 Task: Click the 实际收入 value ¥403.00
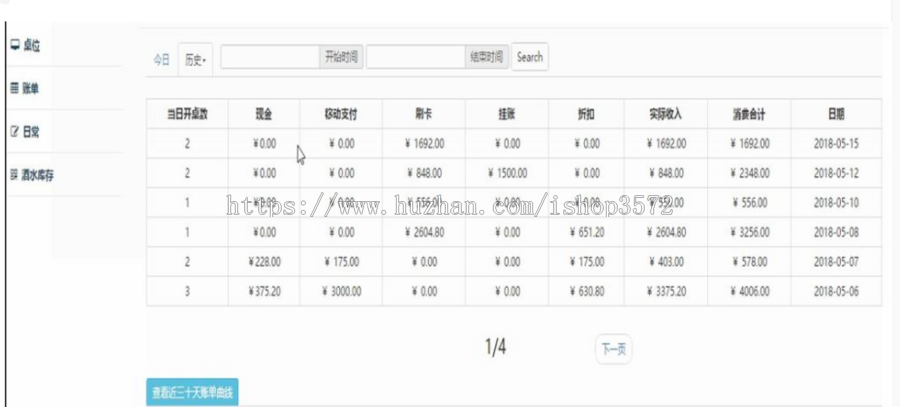click(666, 262)
